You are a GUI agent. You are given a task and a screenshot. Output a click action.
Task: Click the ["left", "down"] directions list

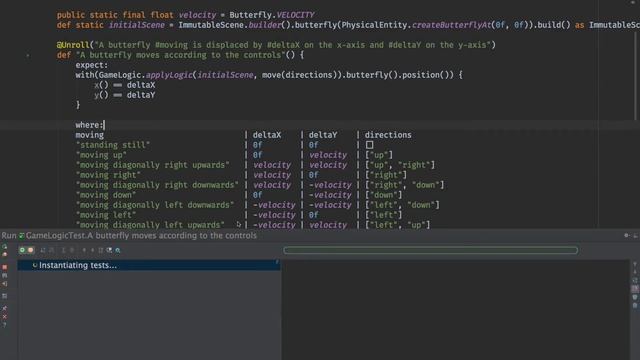pos(402,205)
